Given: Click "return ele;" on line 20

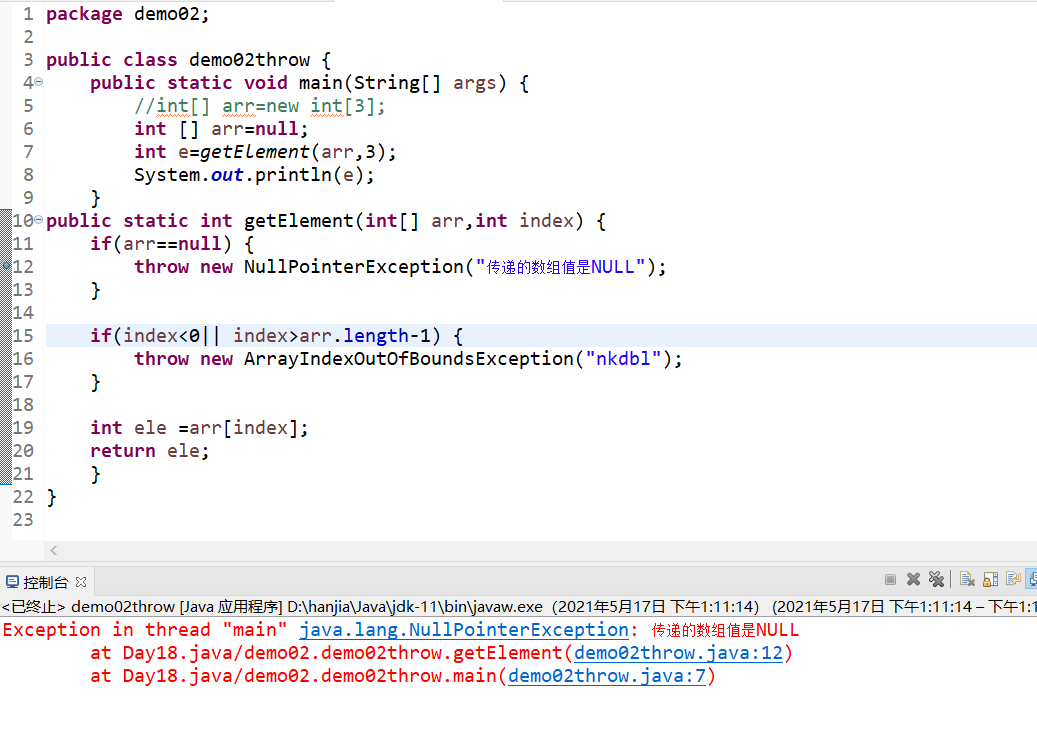Looking at the screenshot, I should [x=149, y=450].
